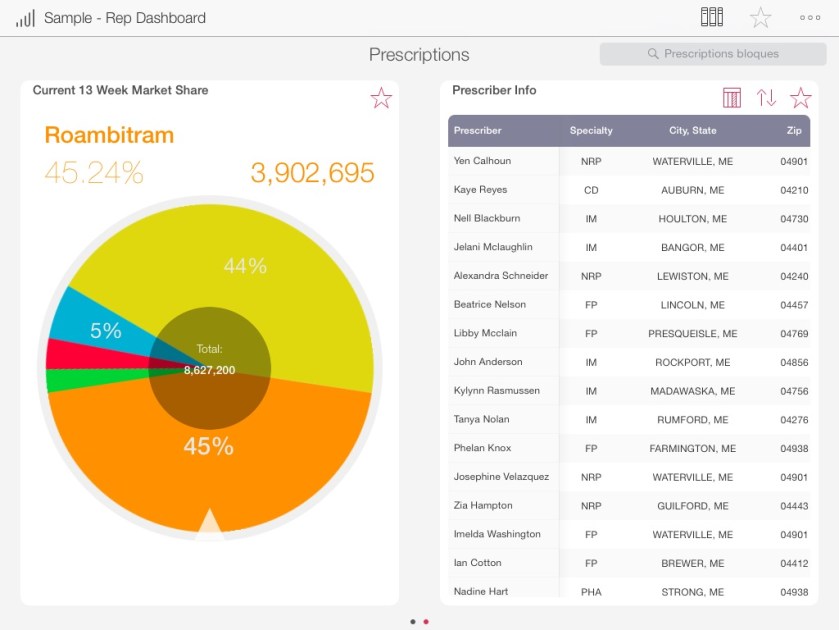The image size is (839, 630).
Task: Click the City, State column header
Action: tap(693, 131)
